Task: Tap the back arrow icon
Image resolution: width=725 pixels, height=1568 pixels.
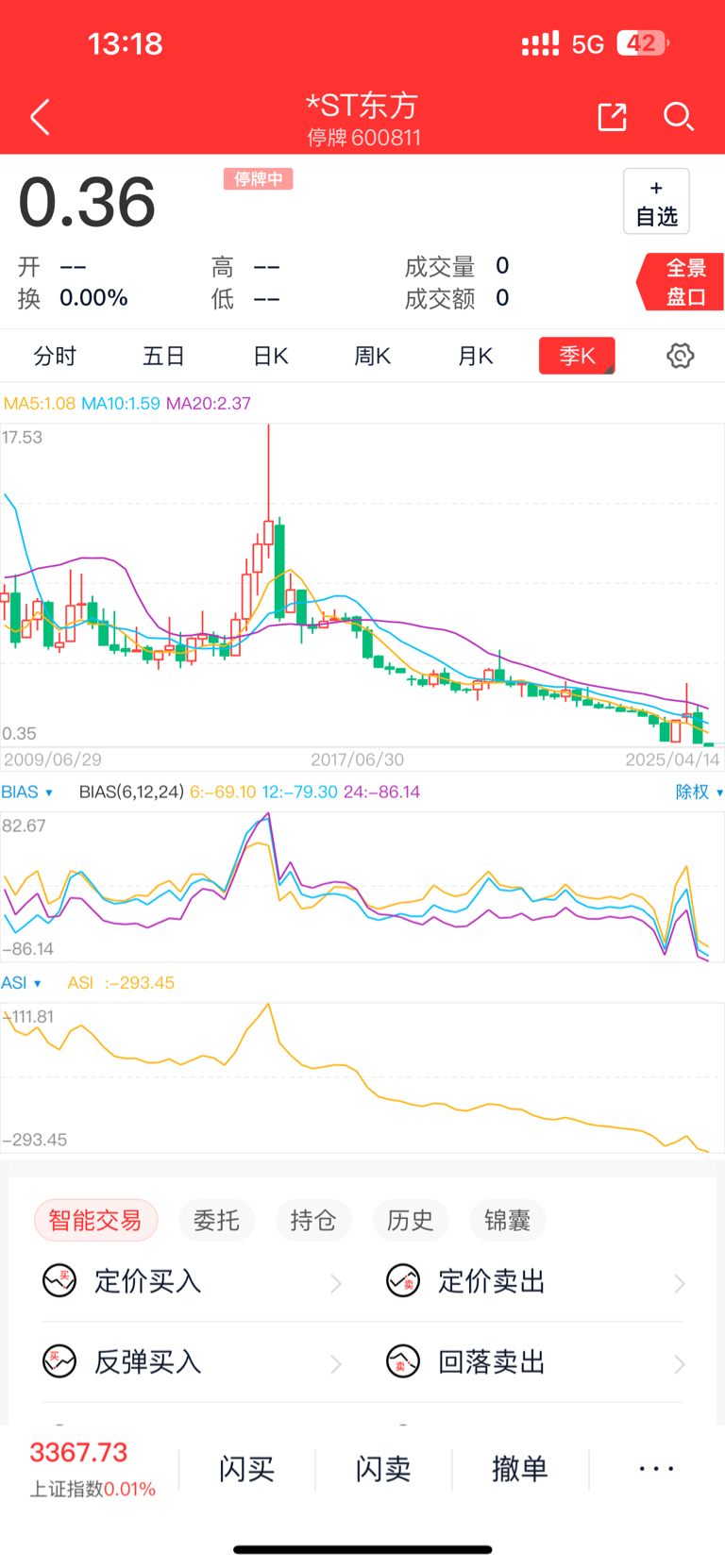Action: tap(40, 118)
